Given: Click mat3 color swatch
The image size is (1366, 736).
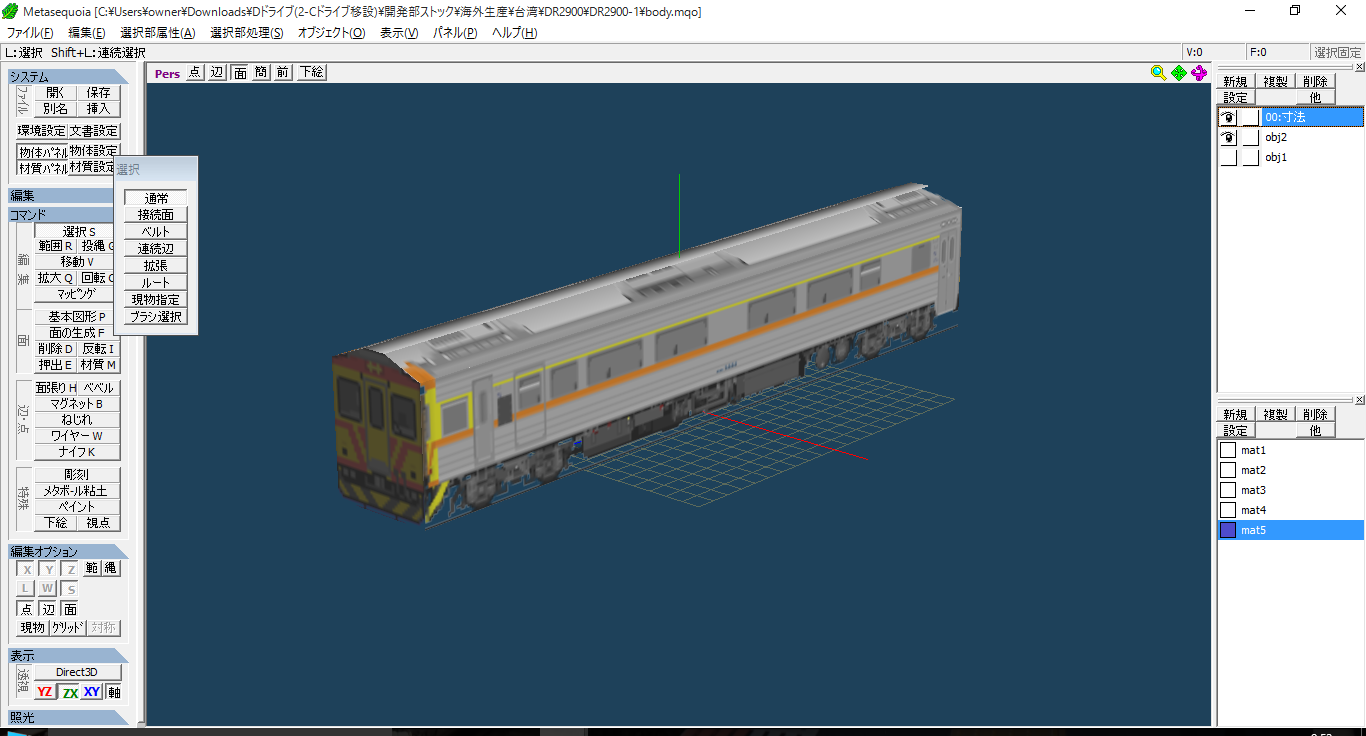Looking at the screenshot, I should [1228, 490].
